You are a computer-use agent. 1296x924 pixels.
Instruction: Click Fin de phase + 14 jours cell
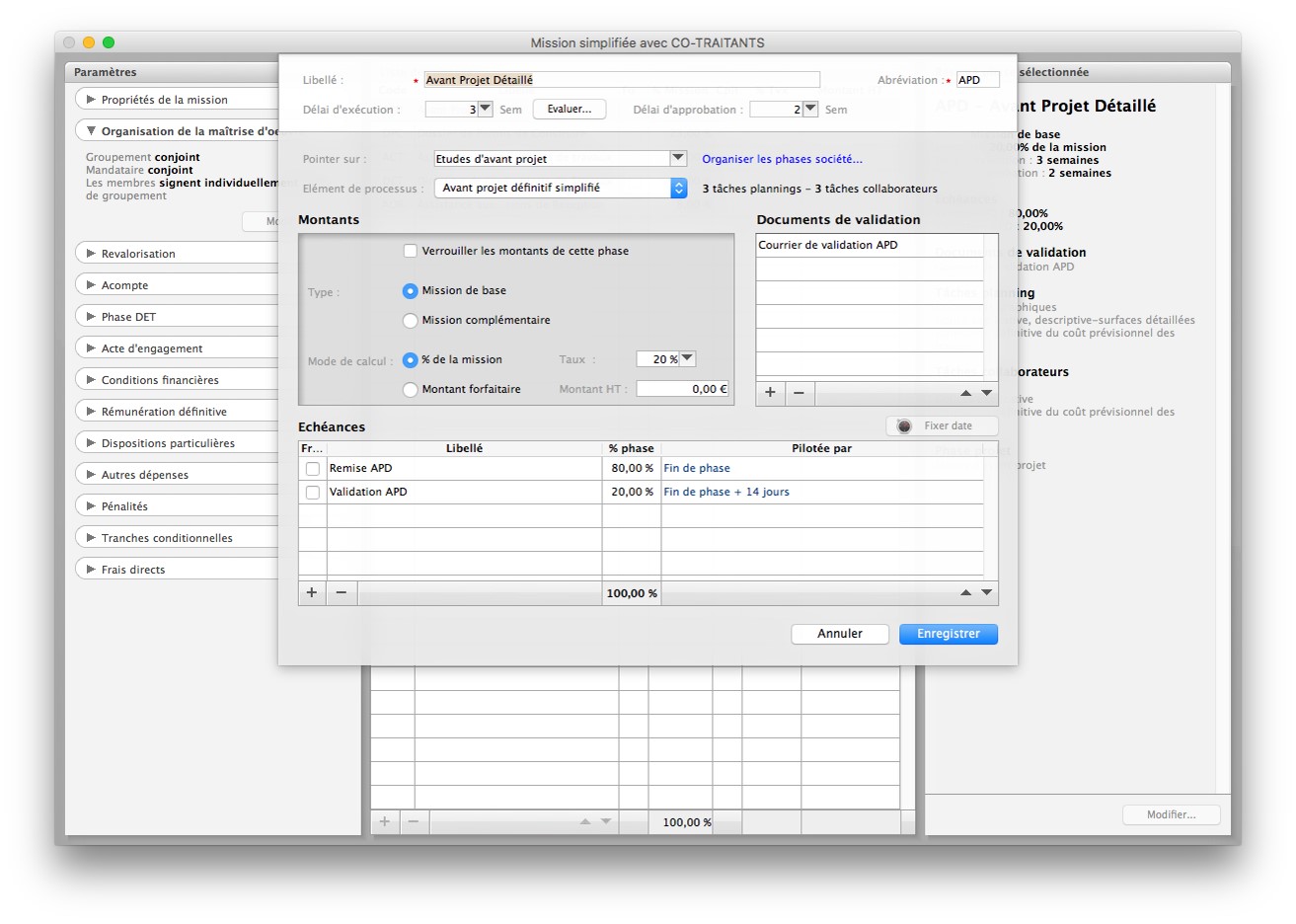[822, 492]
